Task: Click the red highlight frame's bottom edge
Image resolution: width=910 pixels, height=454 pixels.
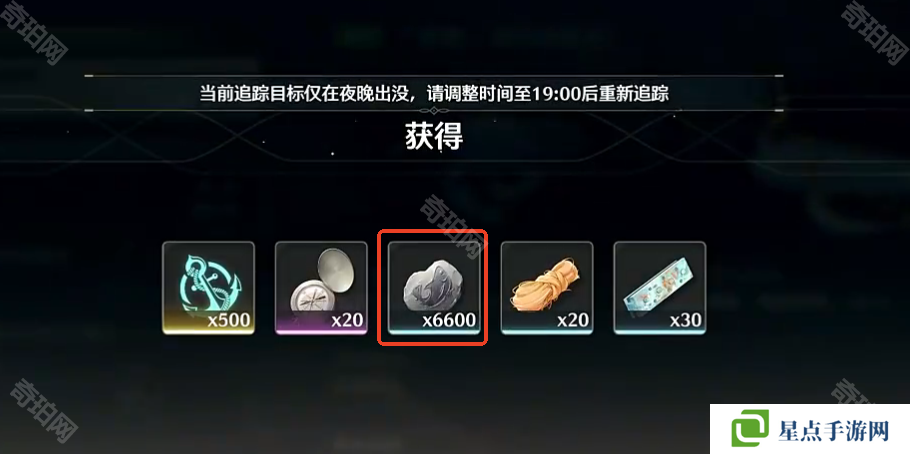Action: tap(432, 343)
